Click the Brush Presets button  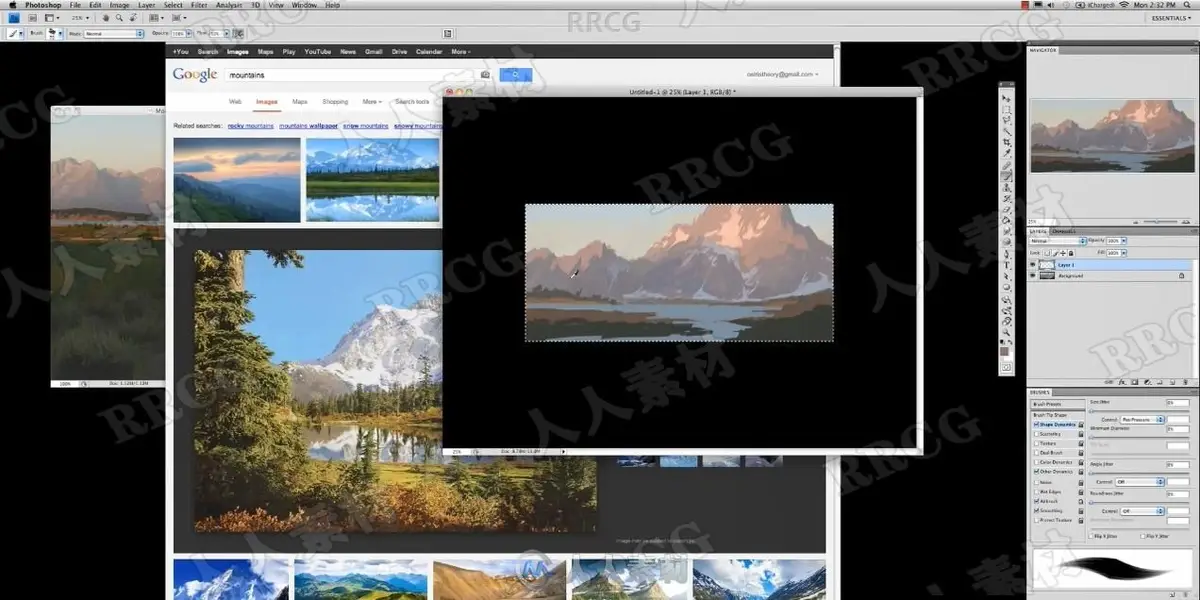click(x=1057, y=404)
